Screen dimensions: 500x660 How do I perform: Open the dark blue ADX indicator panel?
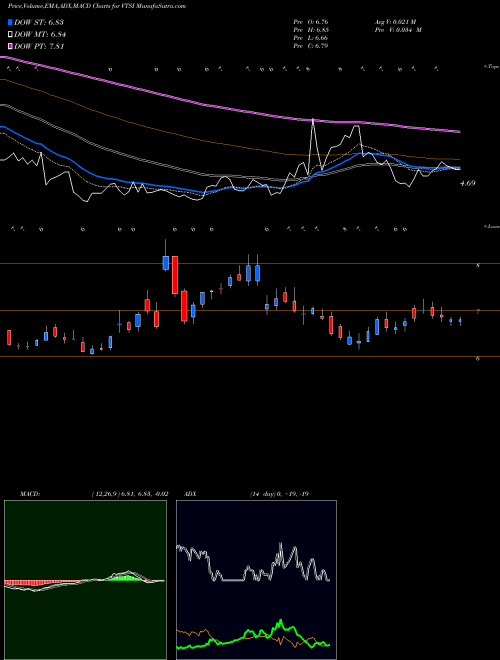pyautogui.click(x=256, y=580)
